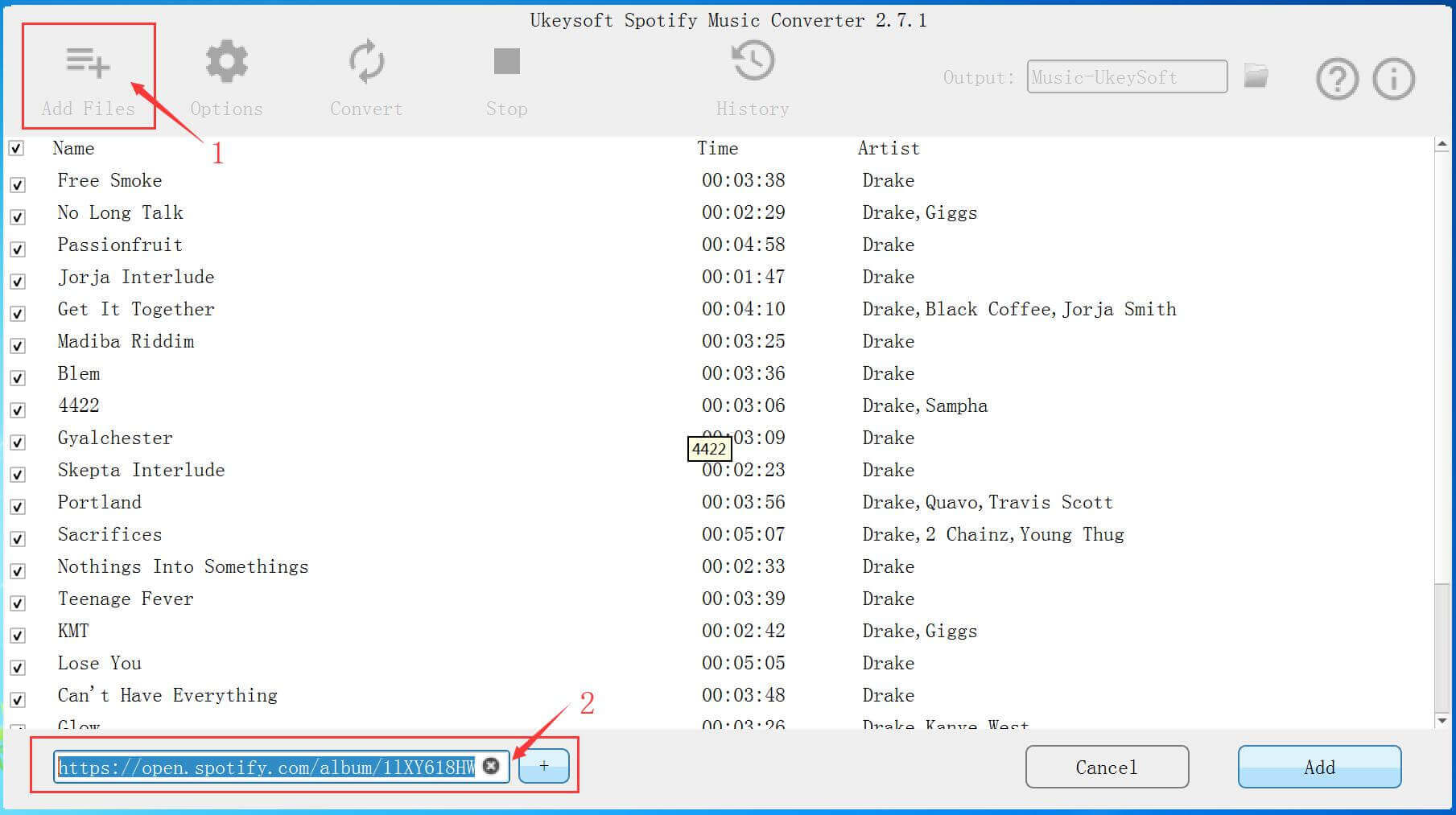The height and width of the screenshot is (815, 1456).
Task: Uncheck the Lose You checkbox
Action: coord(17,668)
